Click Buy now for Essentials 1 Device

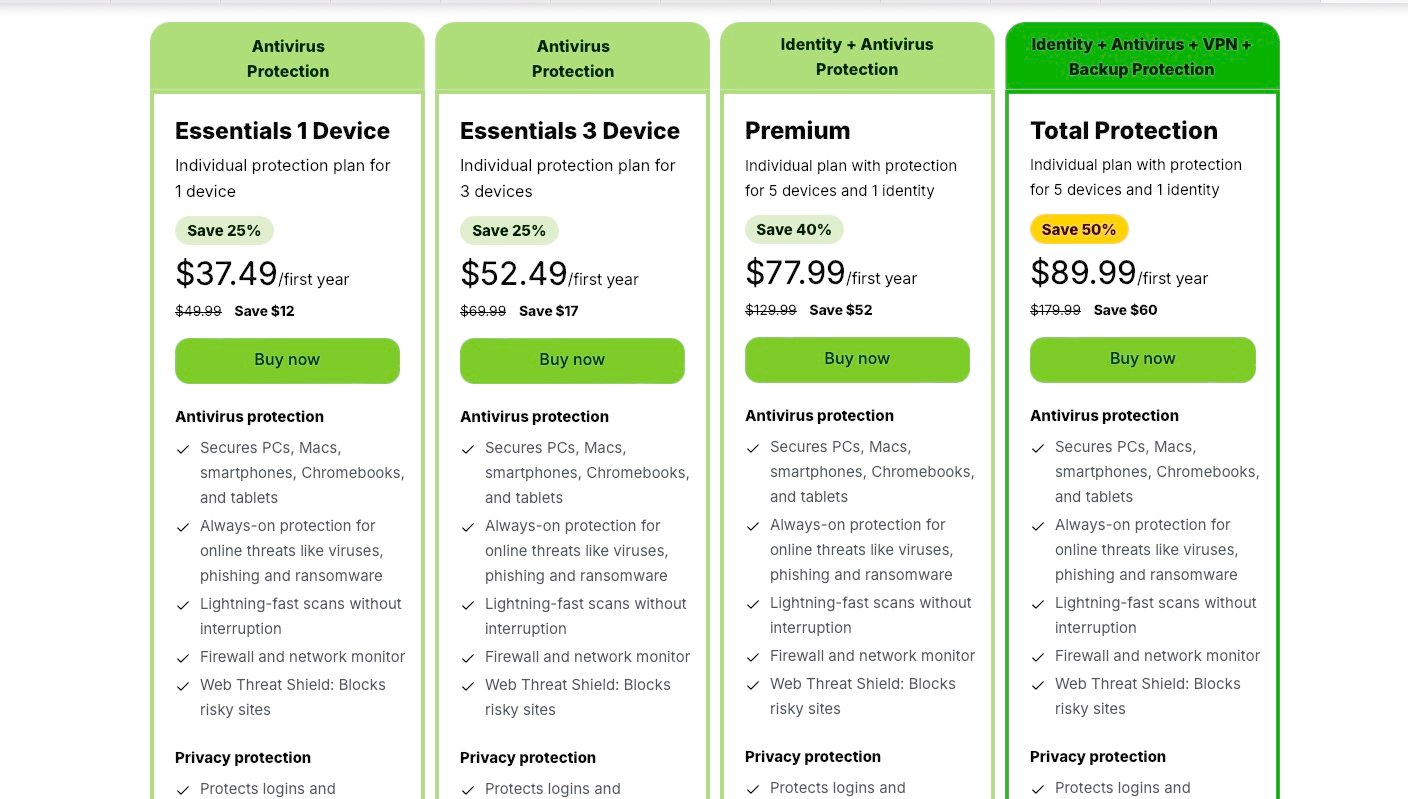click(x=287, y=360)
